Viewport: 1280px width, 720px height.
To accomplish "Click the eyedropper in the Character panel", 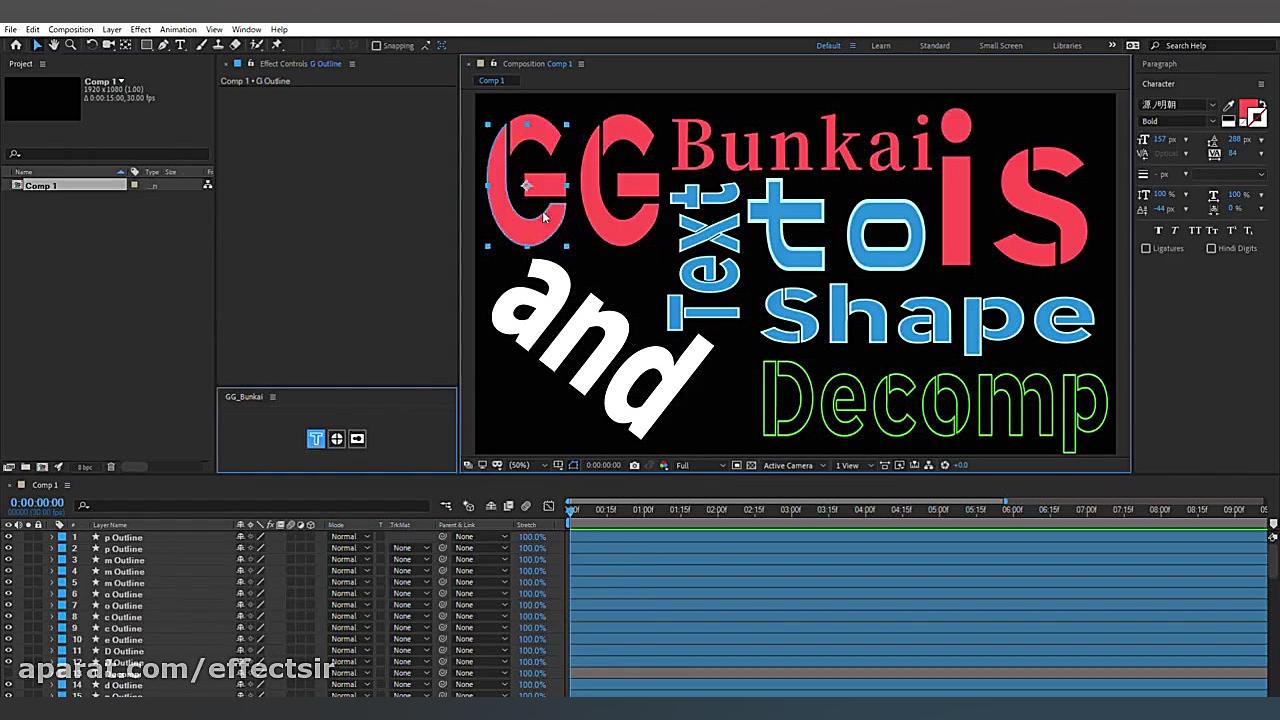I will pos(1227,104).
